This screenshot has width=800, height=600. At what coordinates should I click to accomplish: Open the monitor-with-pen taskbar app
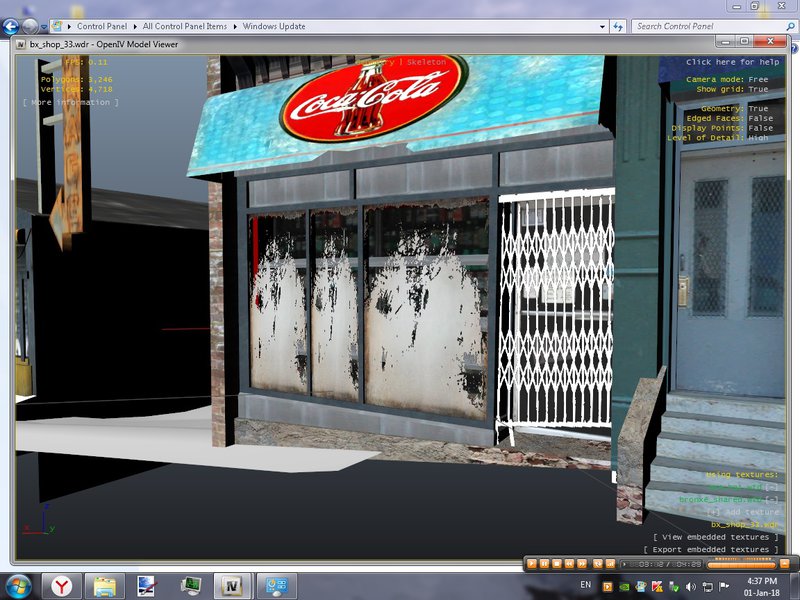(x=147, y=586)
